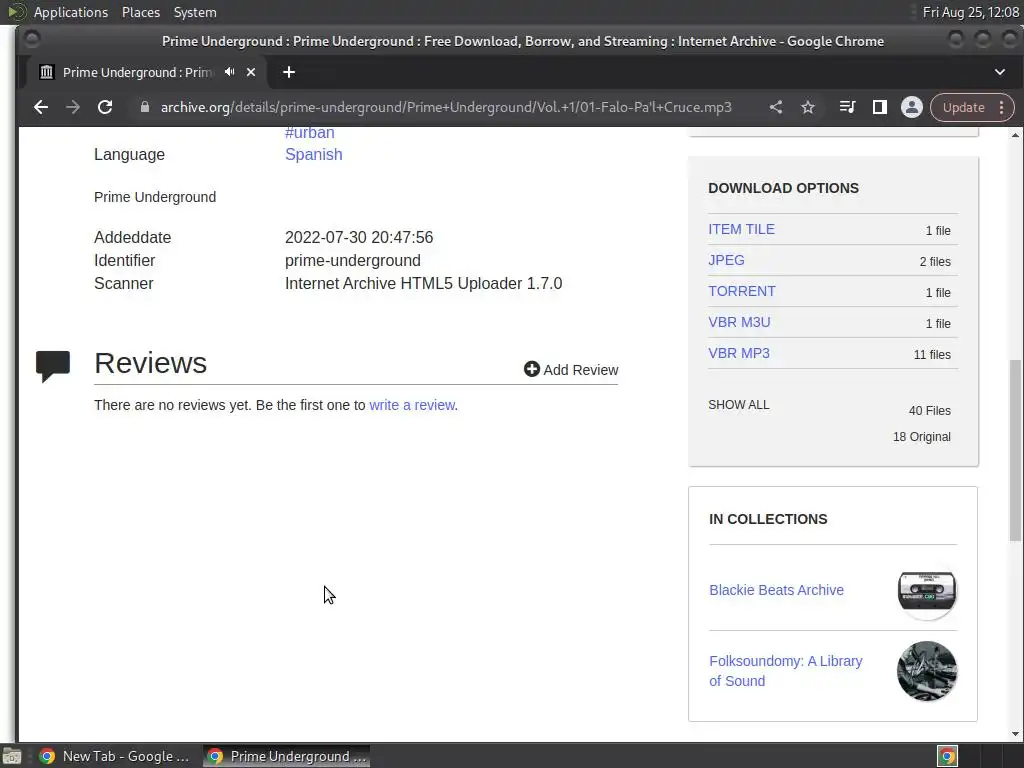Open the Blackie Beats Archive collection
Viewport: 1024px width, 768px height.
[776, 590]
